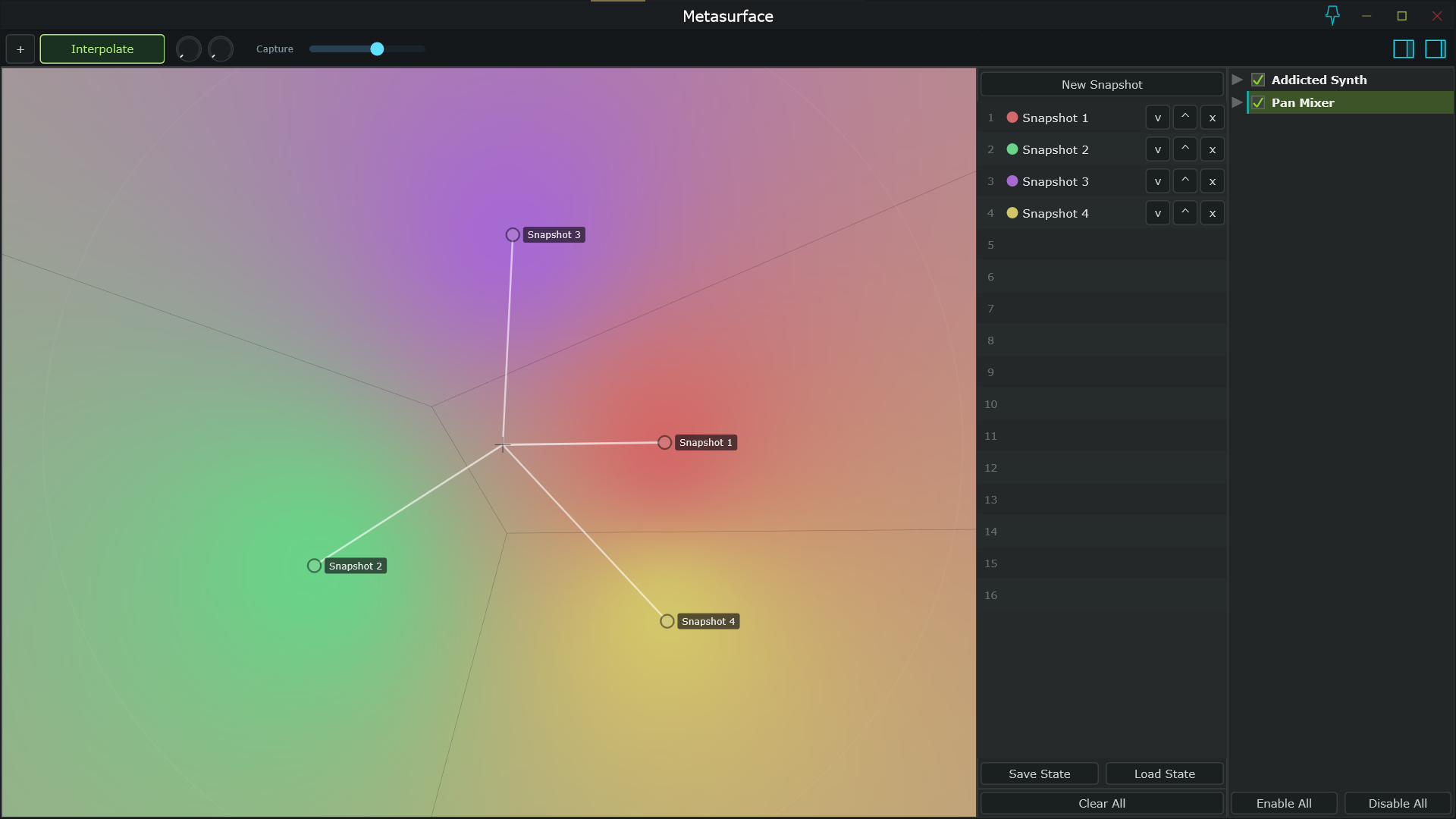This screenshot has height=819, width=1456.
Task: Move Snapshot 1 up with caret button
Action: (x=1185, y=118)
